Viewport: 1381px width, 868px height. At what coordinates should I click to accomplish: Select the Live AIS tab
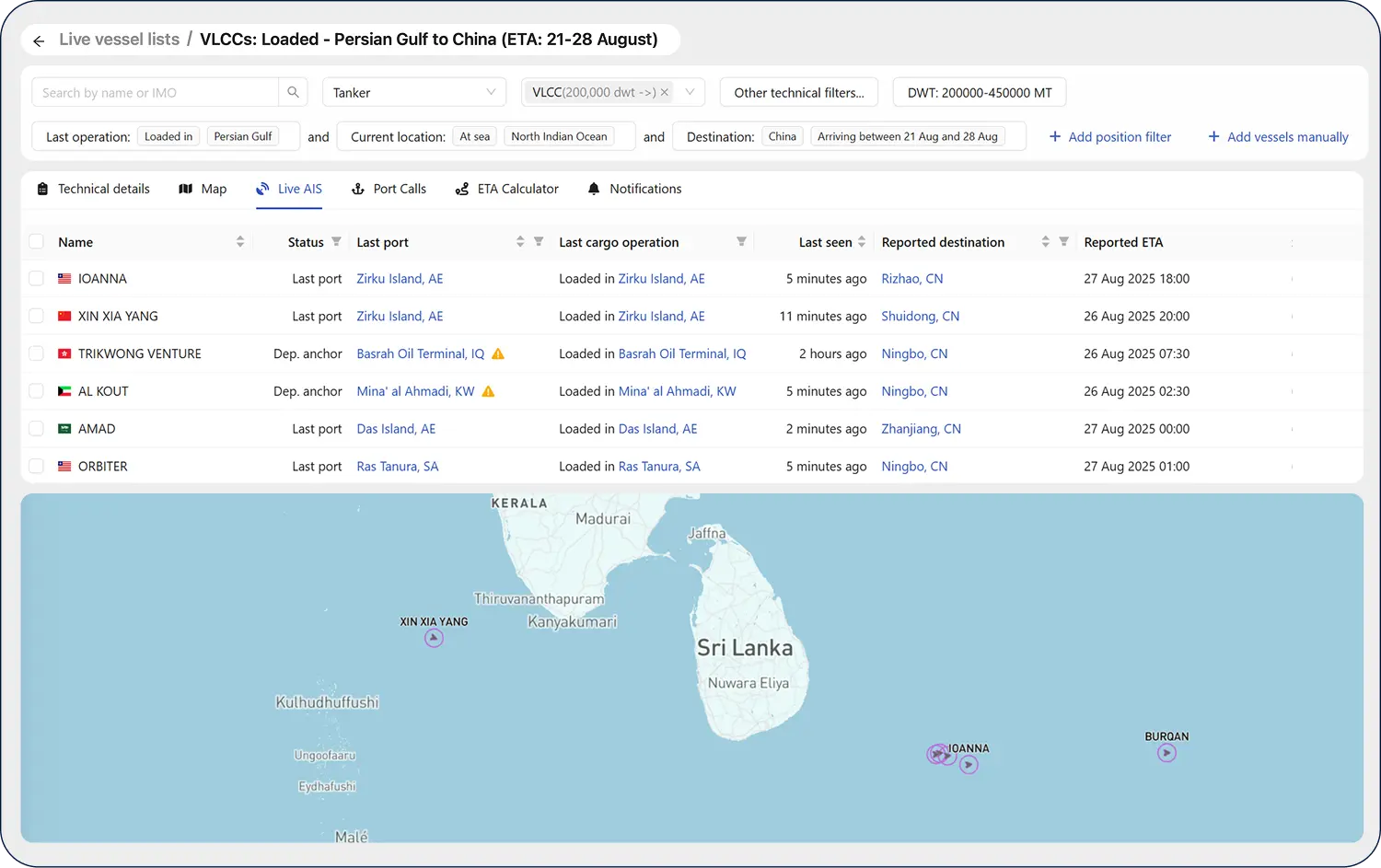coord(289,189)
